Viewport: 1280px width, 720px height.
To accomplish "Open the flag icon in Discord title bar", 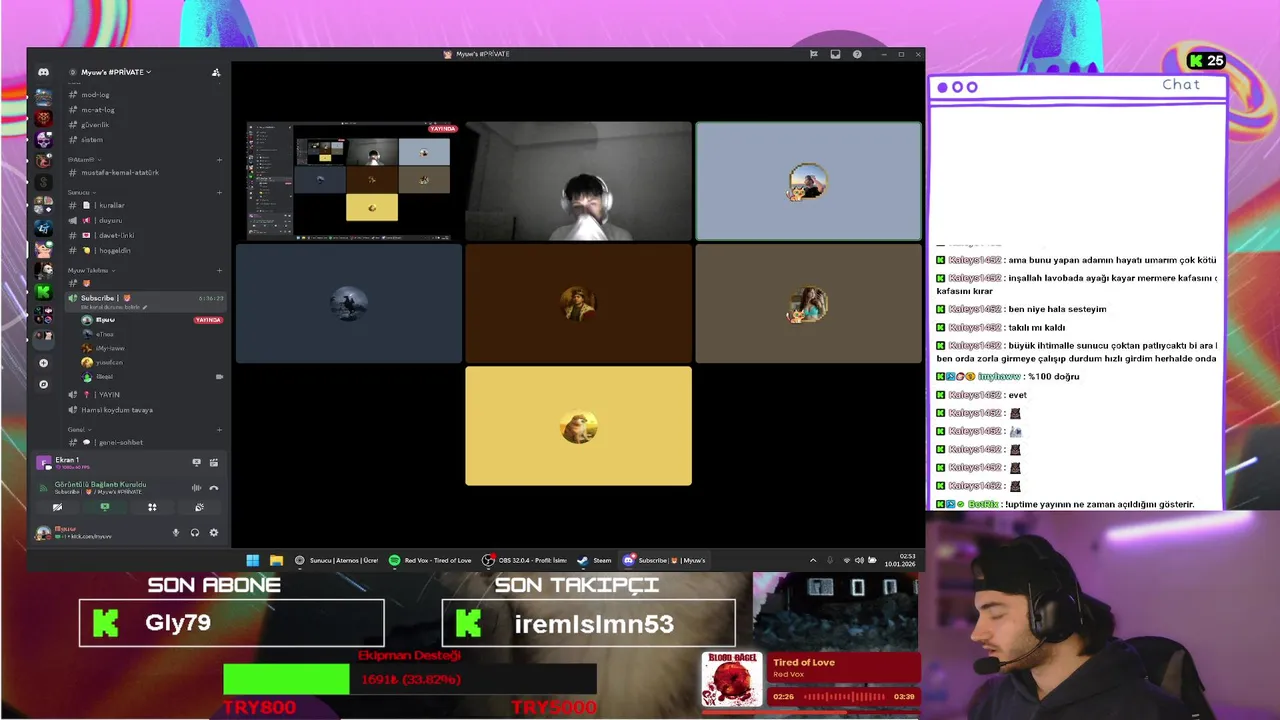I will pos(814,54).
